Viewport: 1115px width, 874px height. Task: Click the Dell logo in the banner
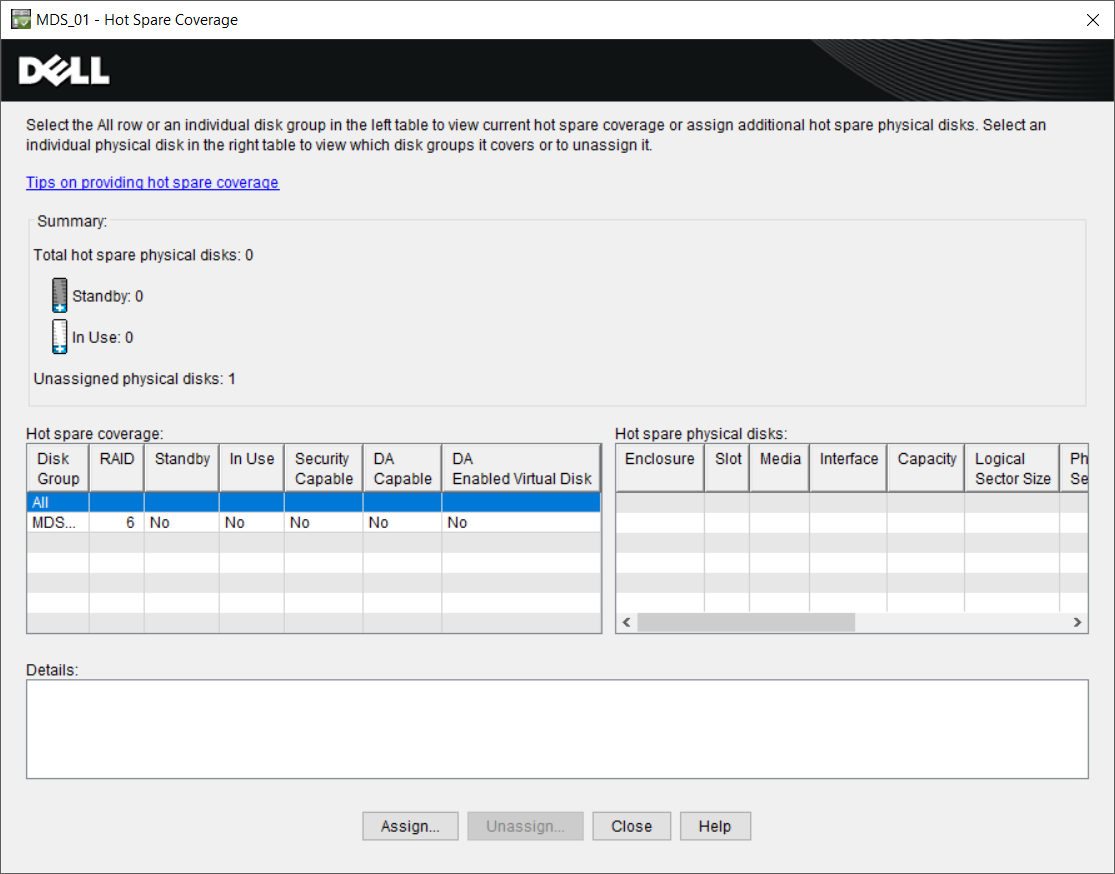pyautogui.click(x=64, y=71)
